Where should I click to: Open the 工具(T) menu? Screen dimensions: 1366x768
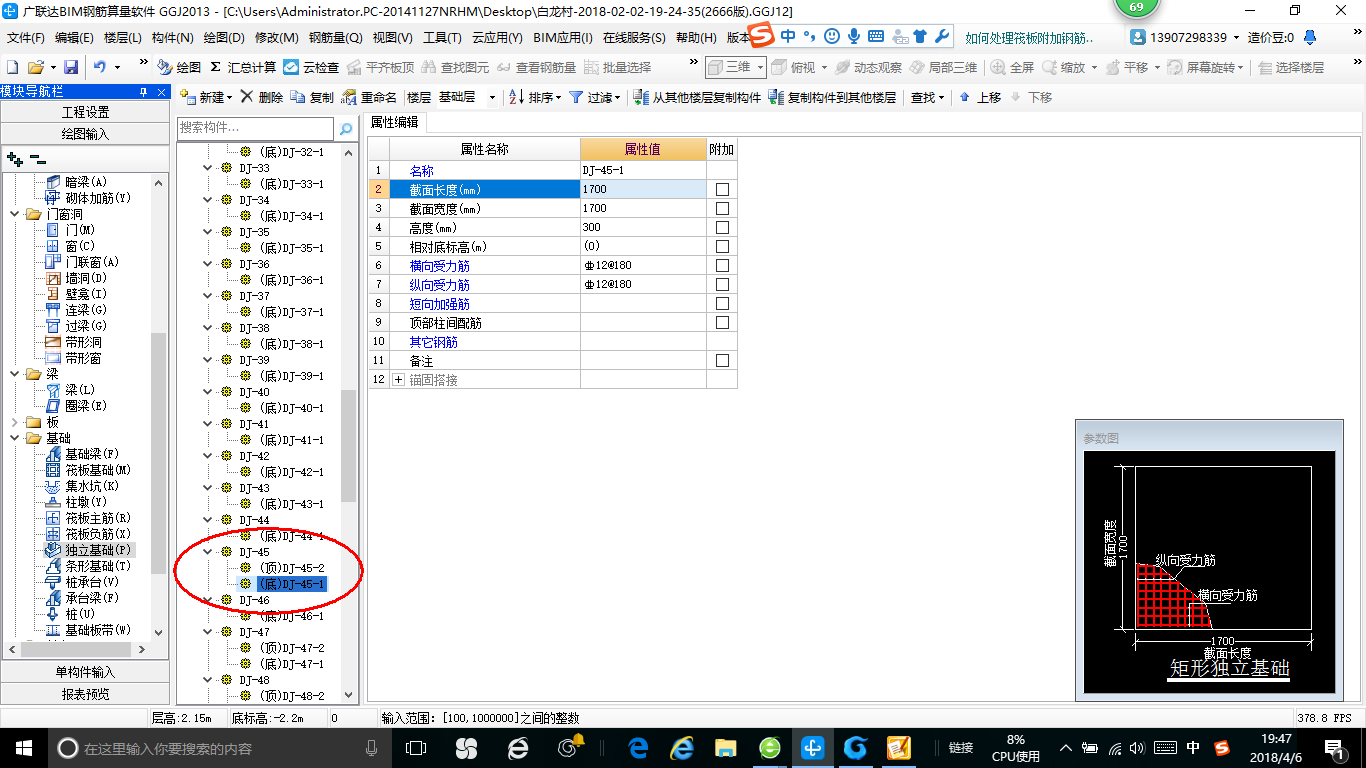pyautogui.click(x=442, y=38)
